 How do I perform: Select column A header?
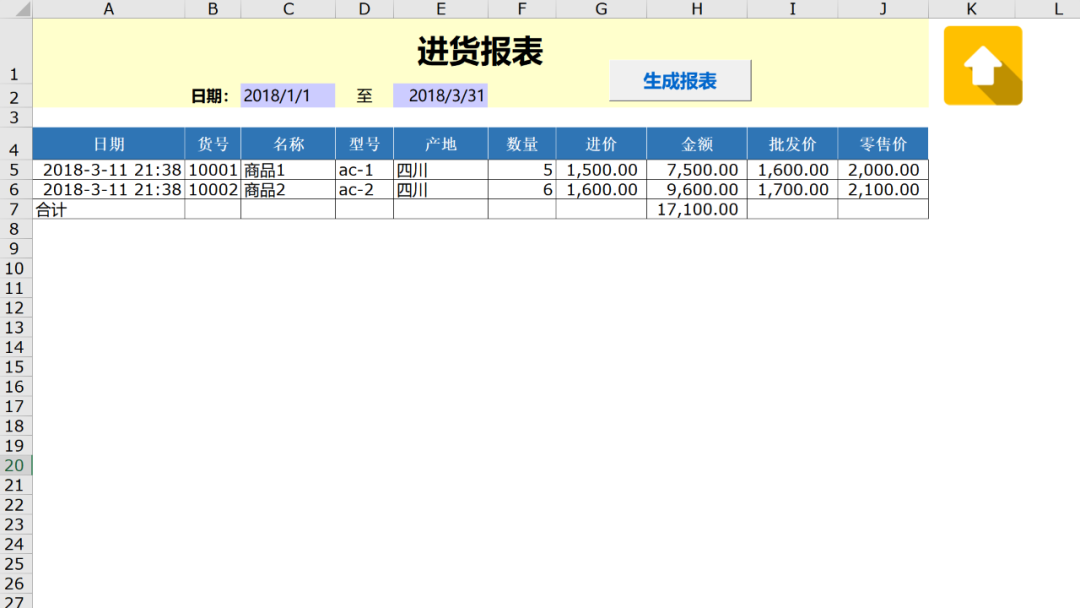[108, 9]
